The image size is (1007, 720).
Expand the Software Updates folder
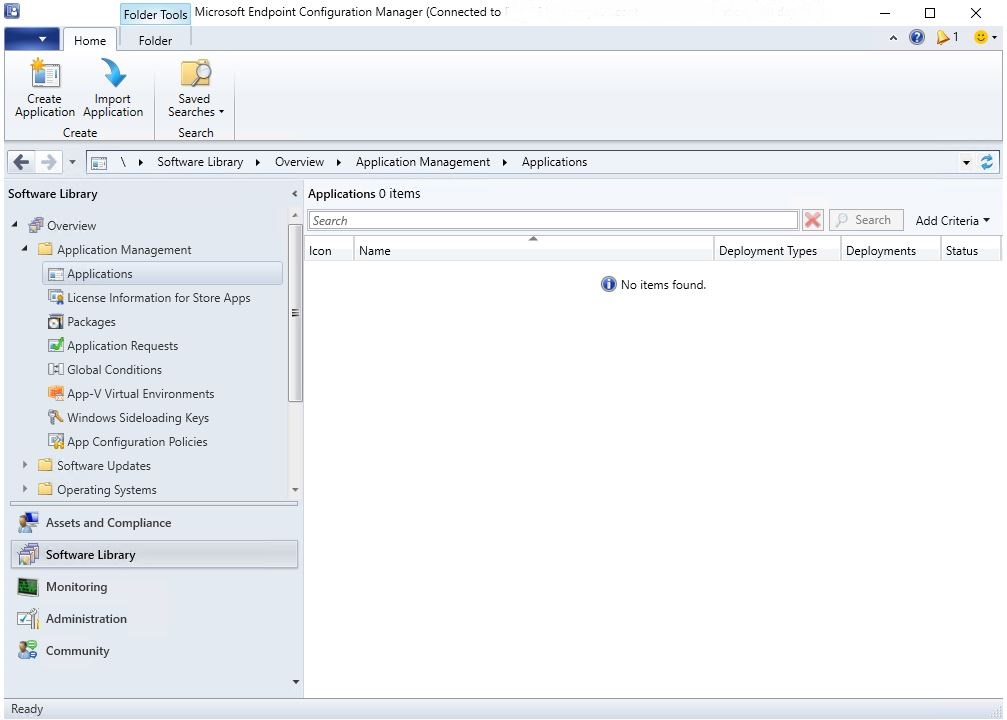point(24,465)
